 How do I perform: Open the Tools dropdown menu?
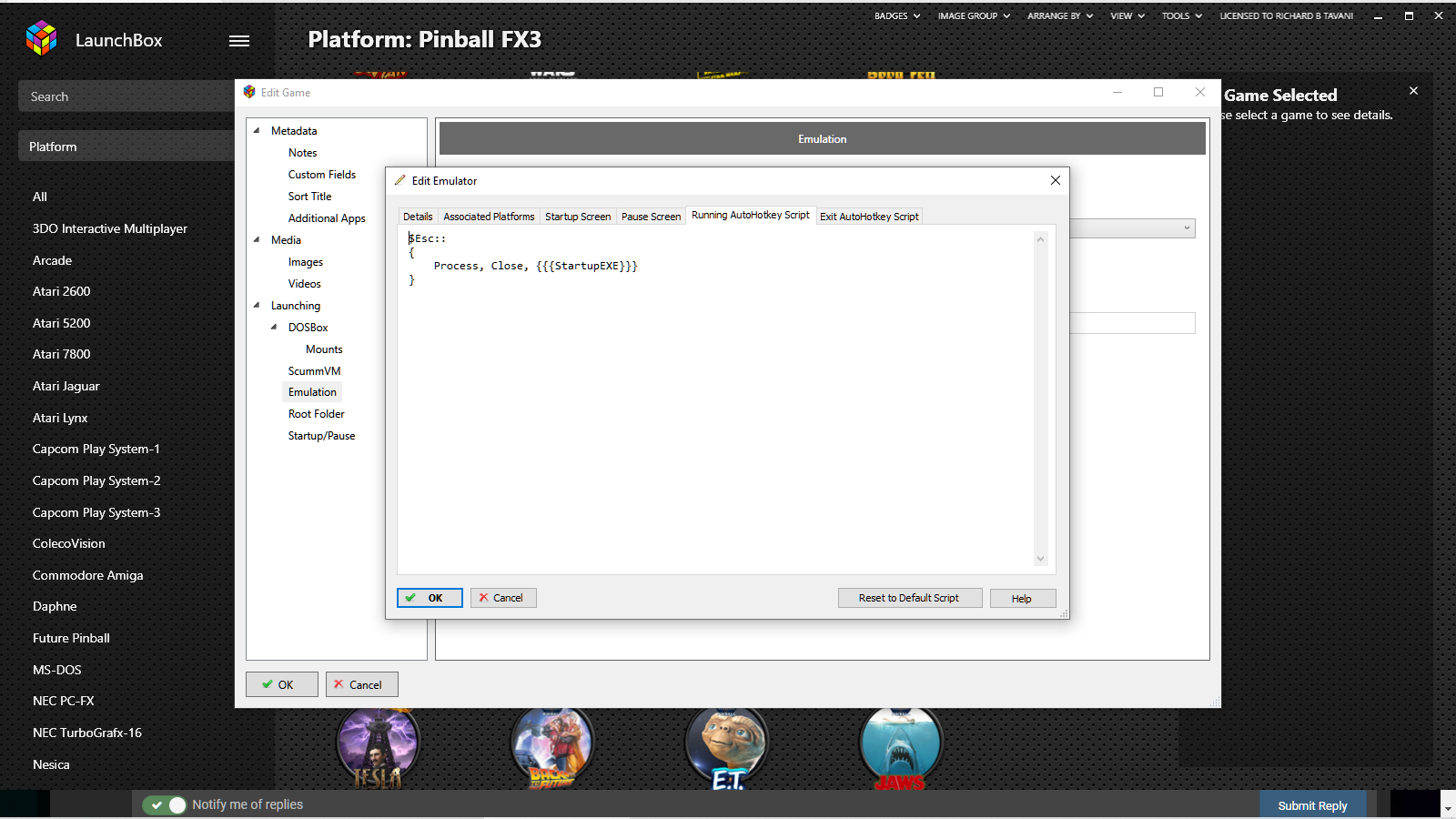(x=1181, y=15)
